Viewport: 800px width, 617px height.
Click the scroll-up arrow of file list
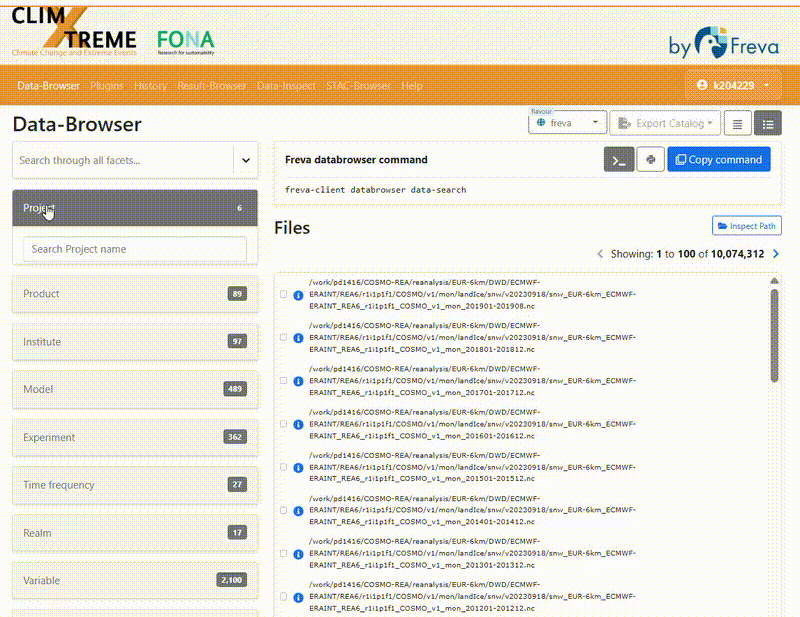point(774,281)
